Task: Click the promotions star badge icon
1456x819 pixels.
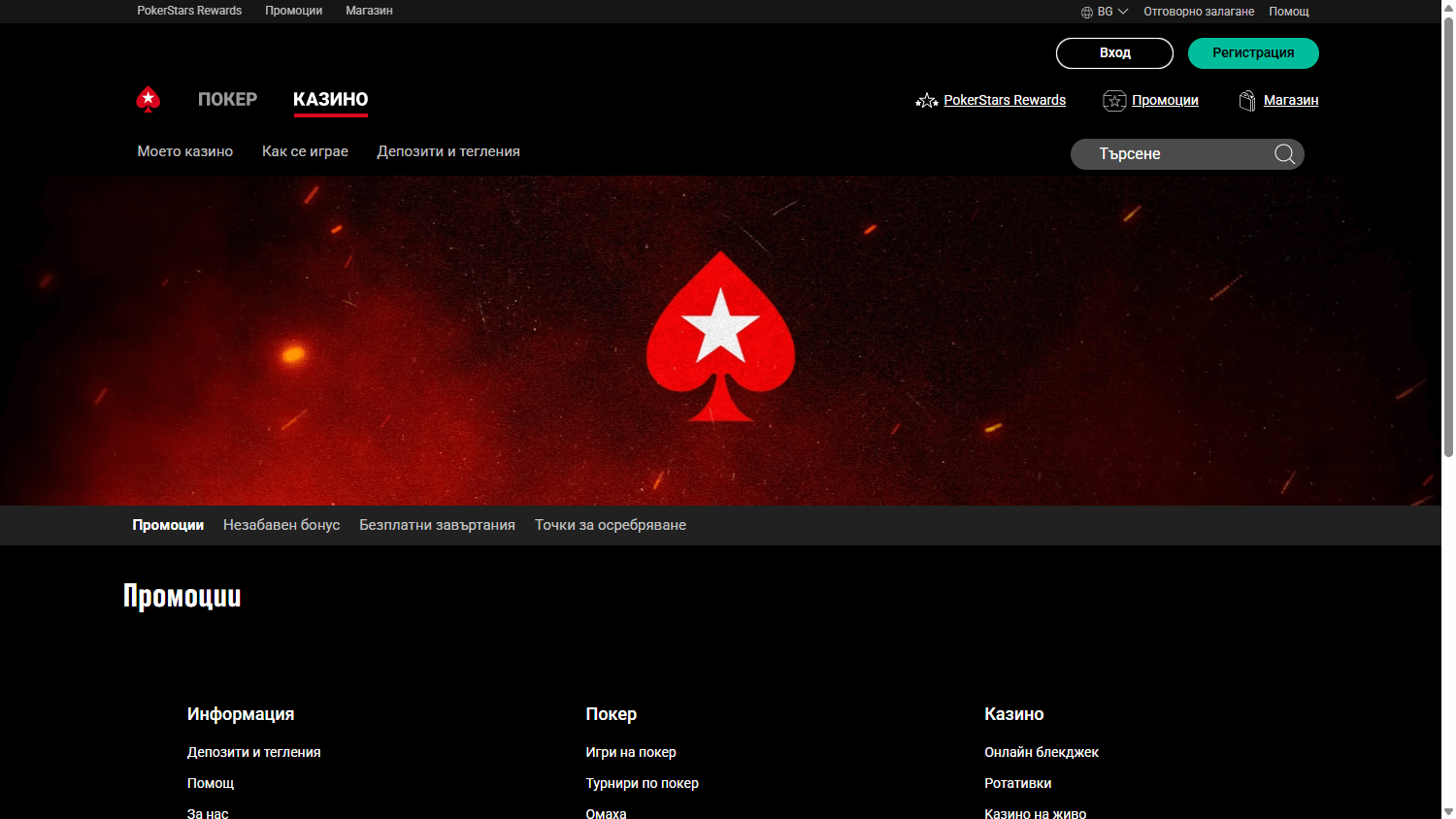Action: tap(1114, 101)
